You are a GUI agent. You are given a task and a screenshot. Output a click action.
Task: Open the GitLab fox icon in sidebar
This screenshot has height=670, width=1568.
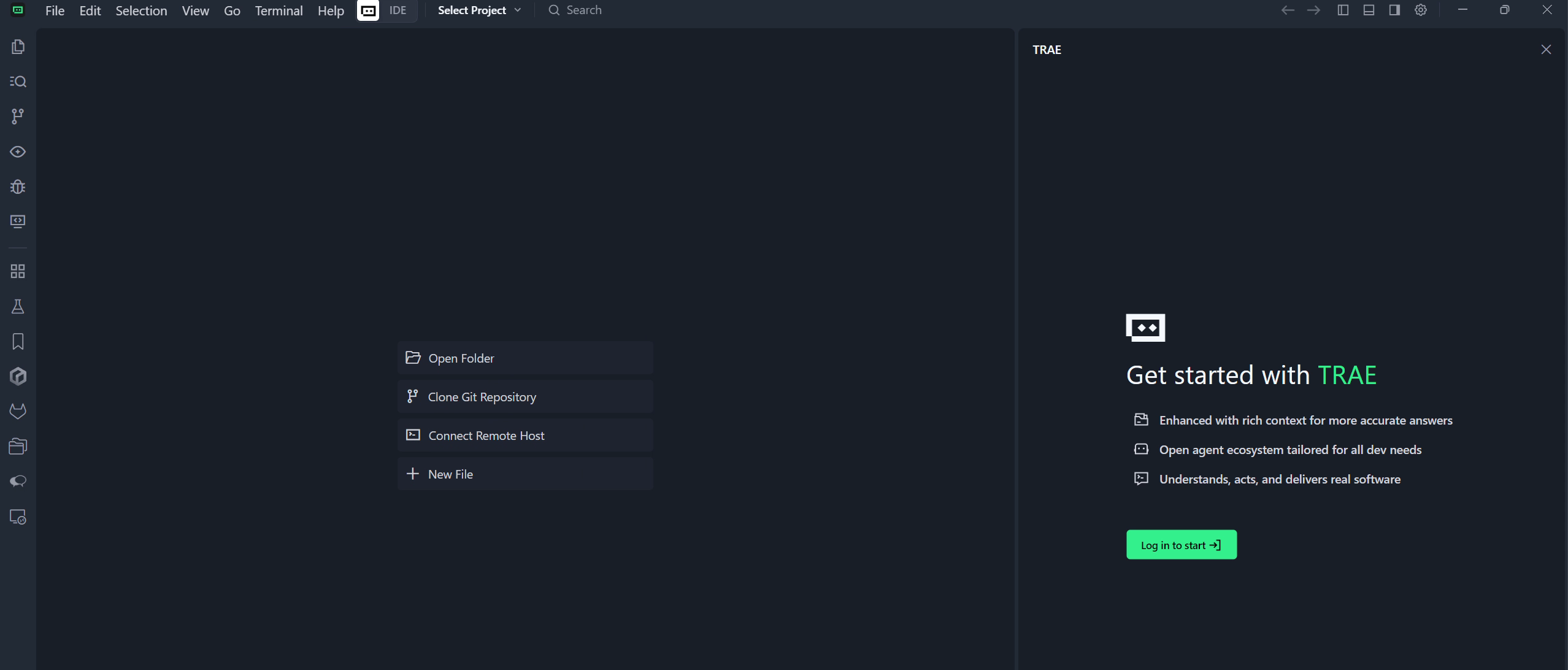click(18, 411)
